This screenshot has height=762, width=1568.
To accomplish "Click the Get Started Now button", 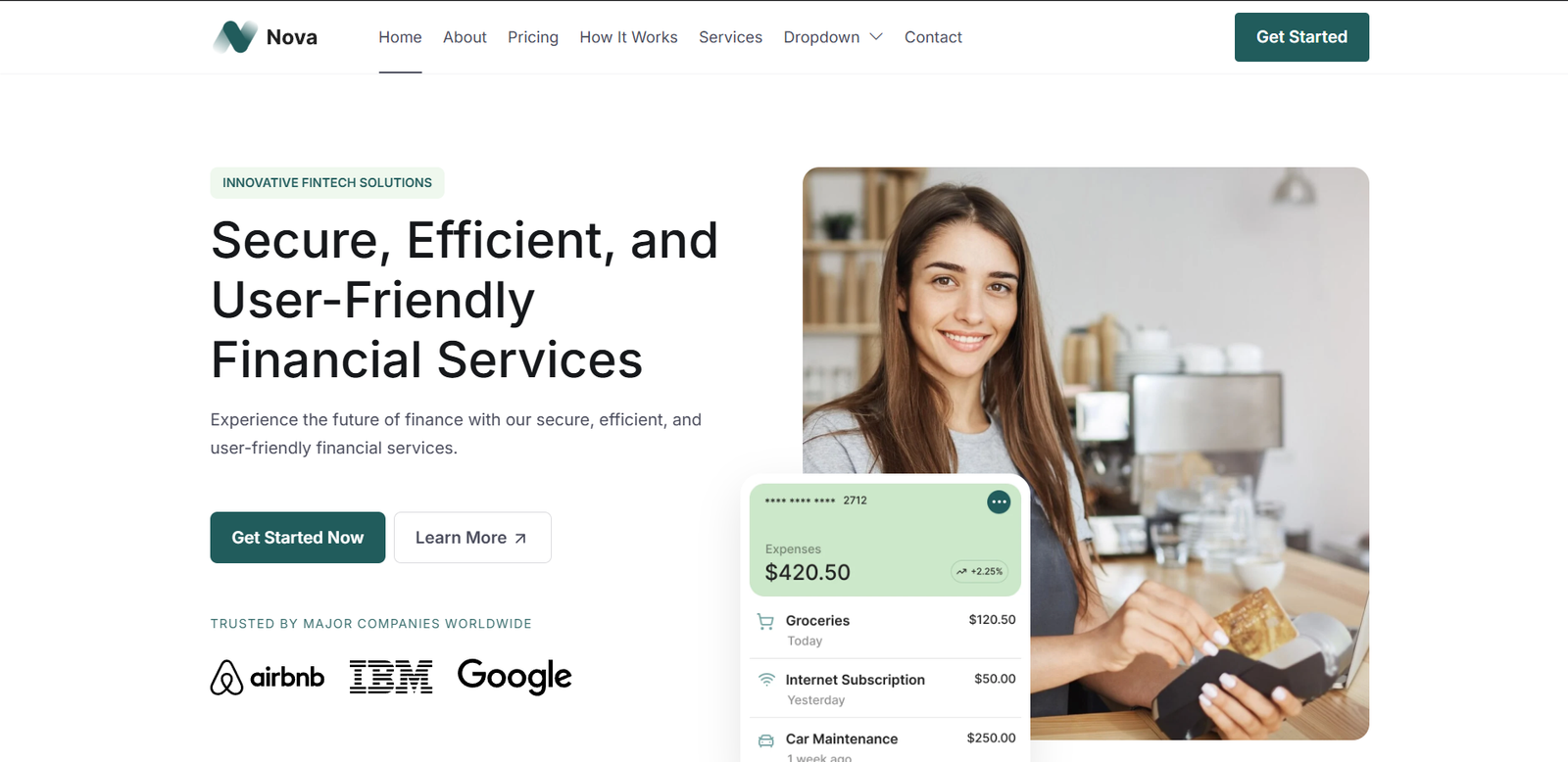I will pos(298,538).
